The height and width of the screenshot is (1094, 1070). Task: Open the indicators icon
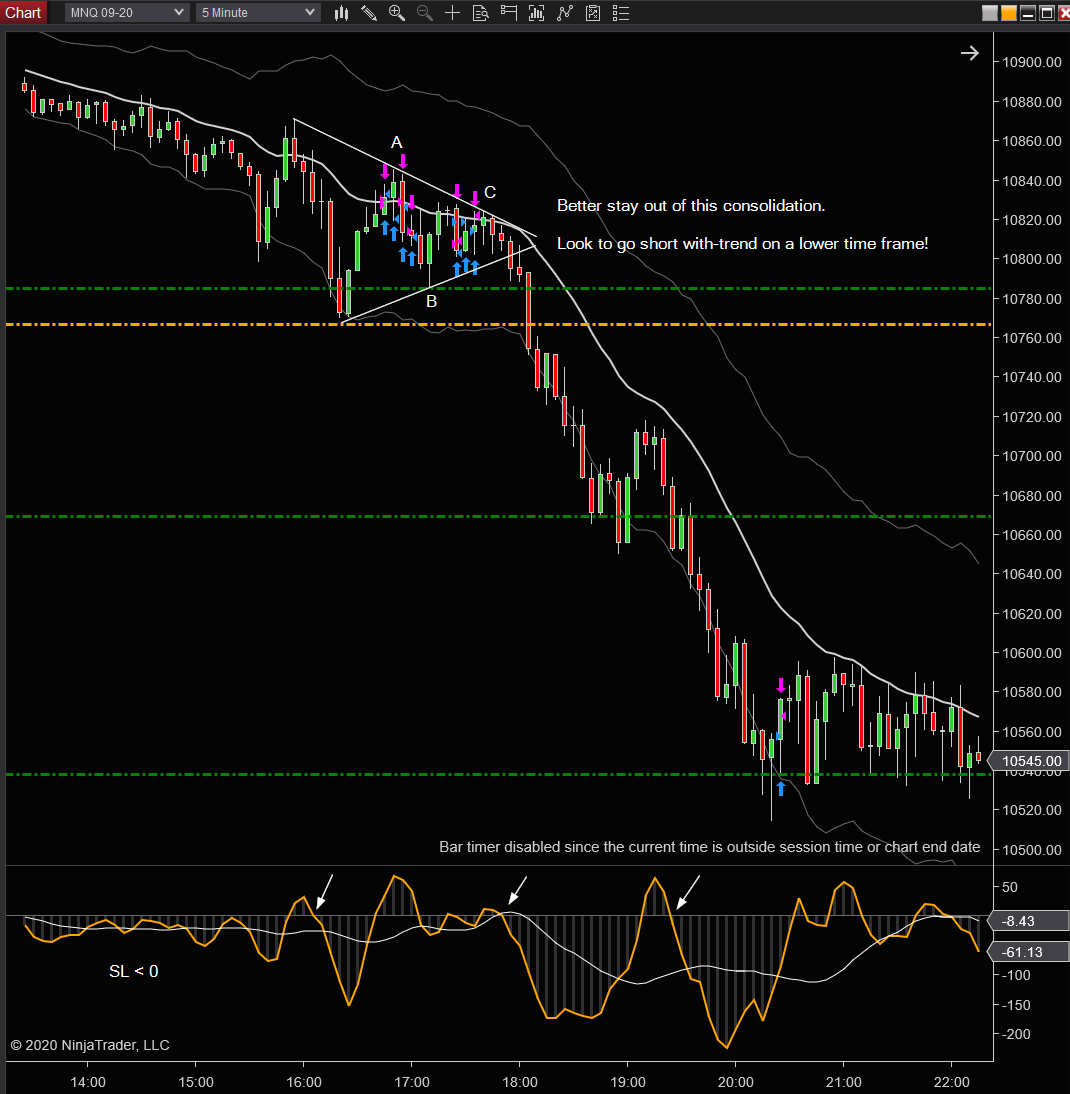pyautogui.click(x=565, y=13)
